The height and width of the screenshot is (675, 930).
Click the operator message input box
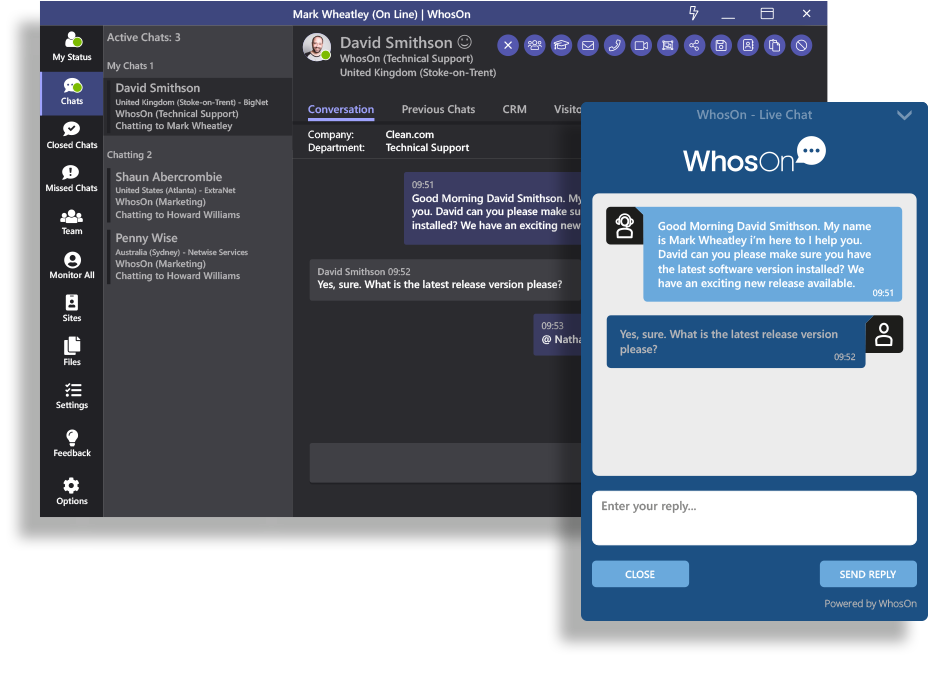[446, 463]
